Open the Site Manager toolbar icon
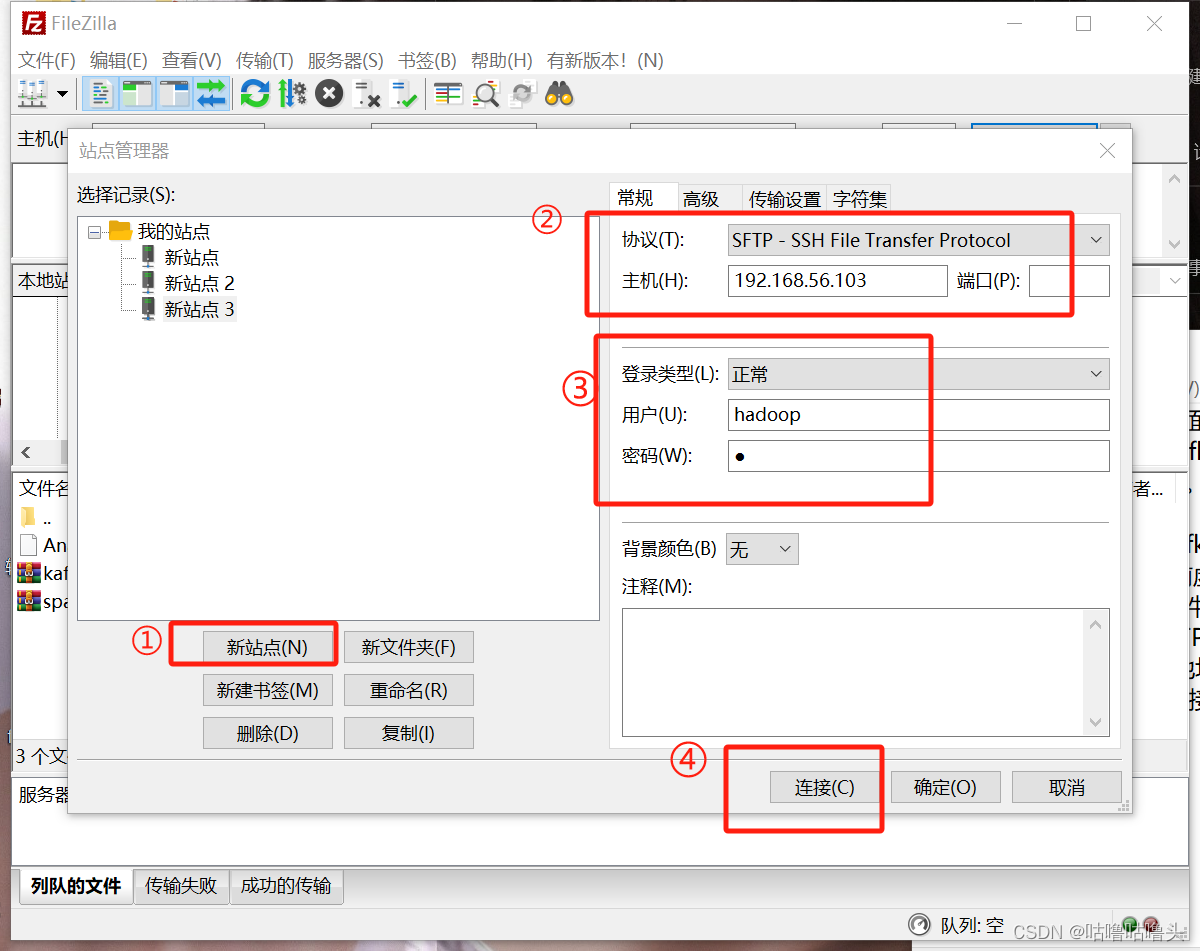The image size is (1200, 951). pyautogui.click(x=33, y=94)
